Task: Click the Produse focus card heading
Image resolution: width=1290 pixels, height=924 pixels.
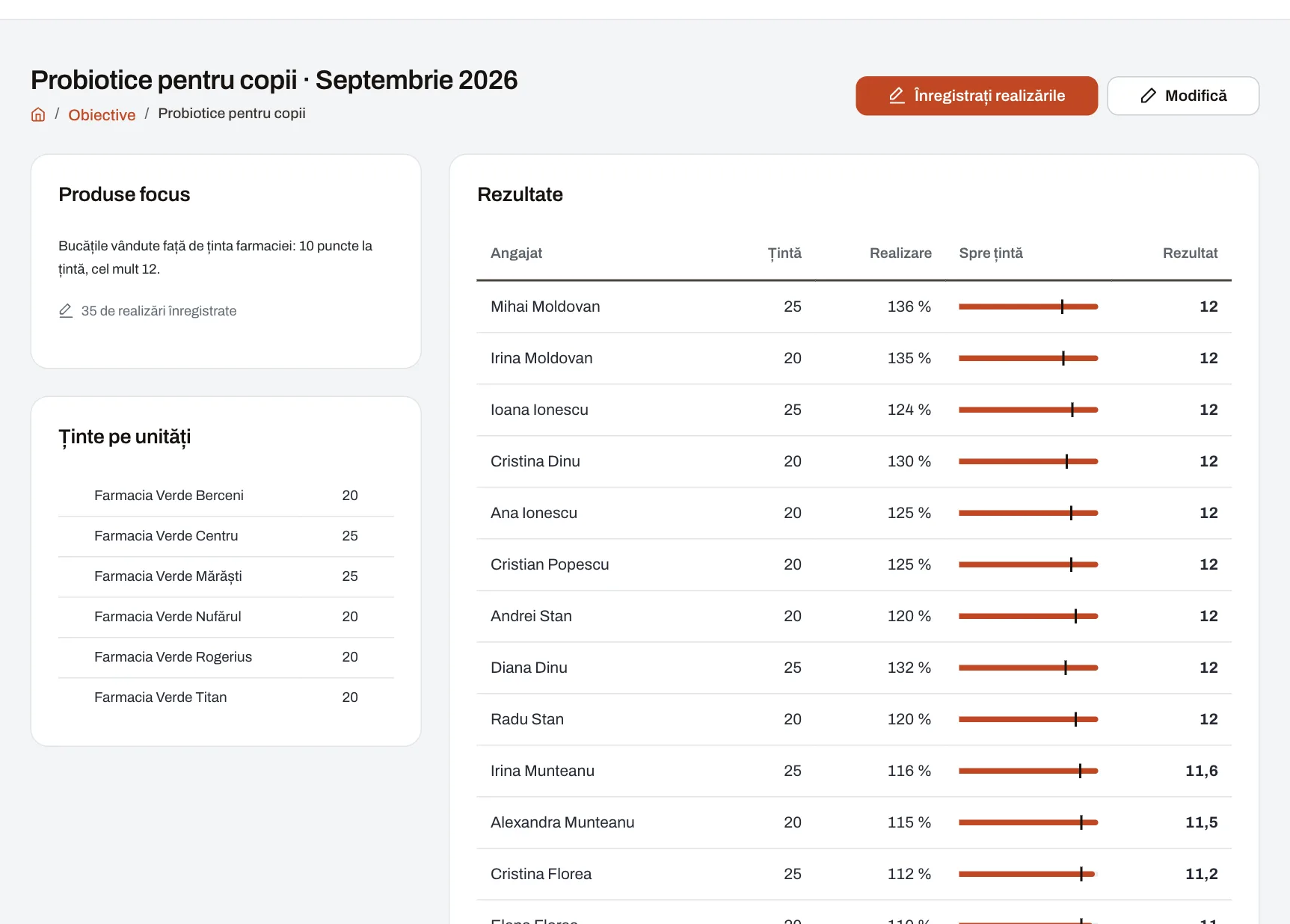Action: (124, 194)
